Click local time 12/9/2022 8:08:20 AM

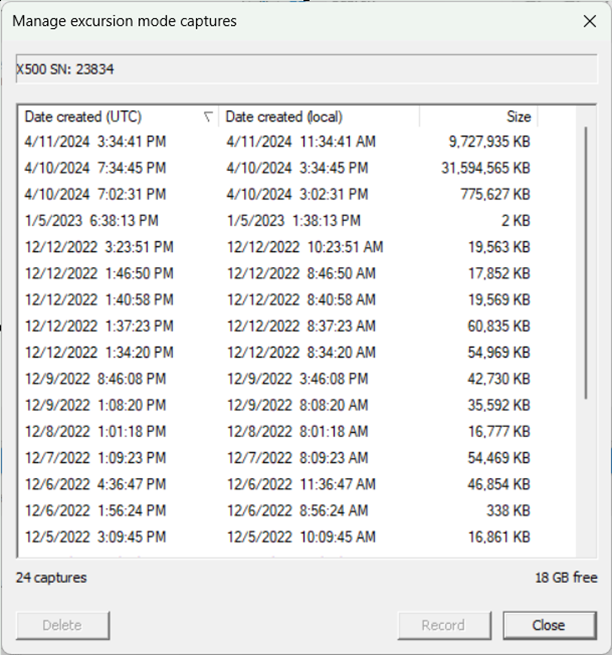297,405
